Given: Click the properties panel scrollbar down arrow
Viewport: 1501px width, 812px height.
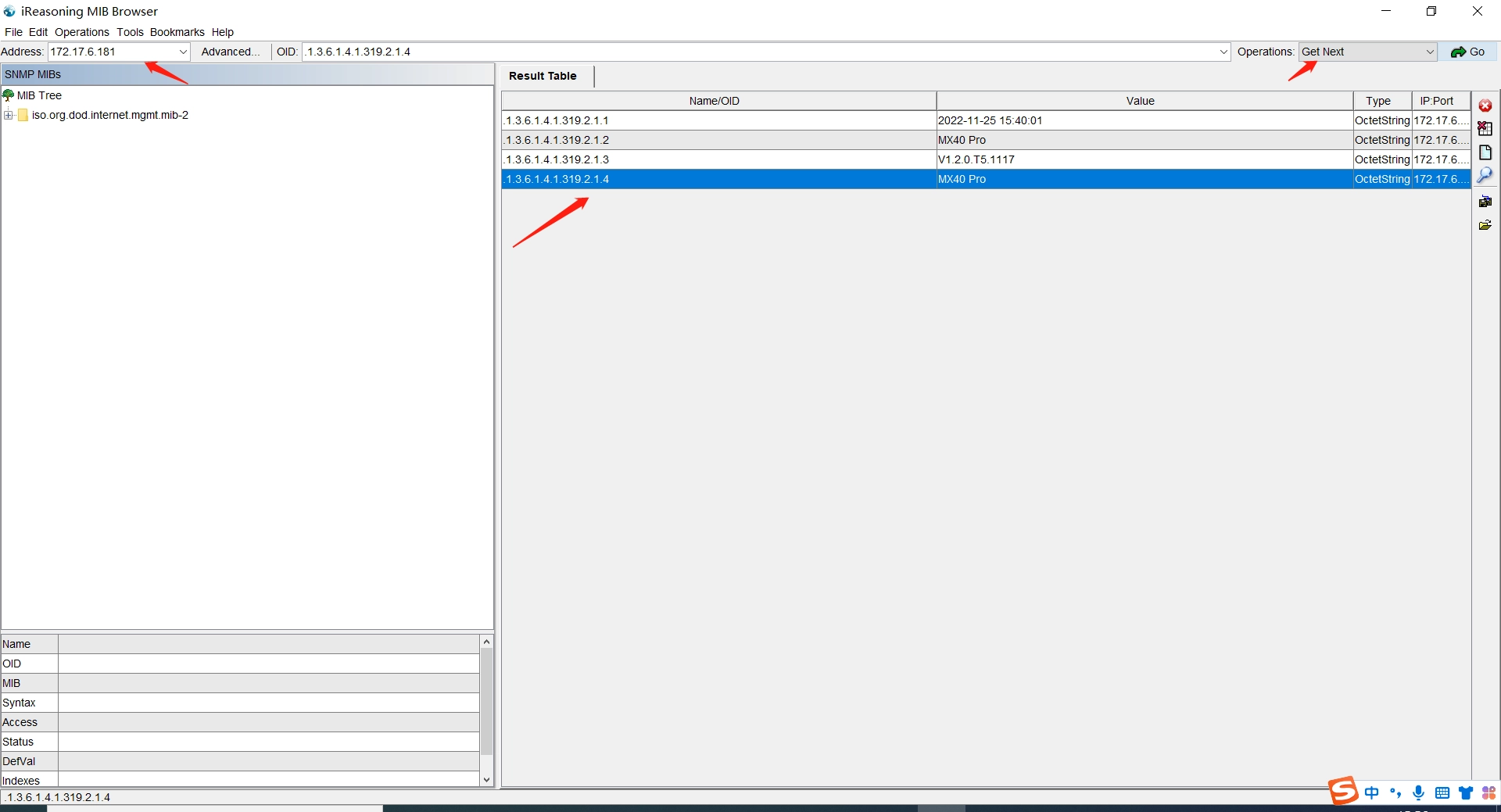Looking at the screenshot, I should point(486,779).
